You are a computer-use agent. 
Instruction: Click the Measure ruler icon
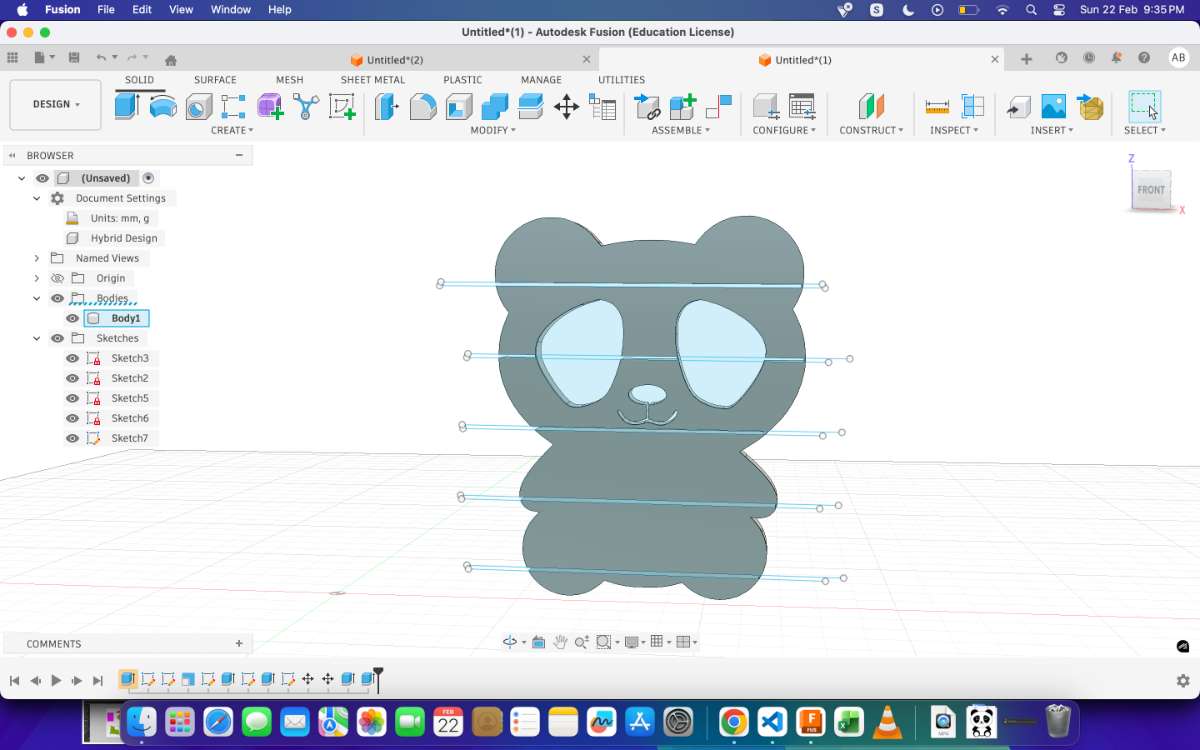click(x=937, y=106)
